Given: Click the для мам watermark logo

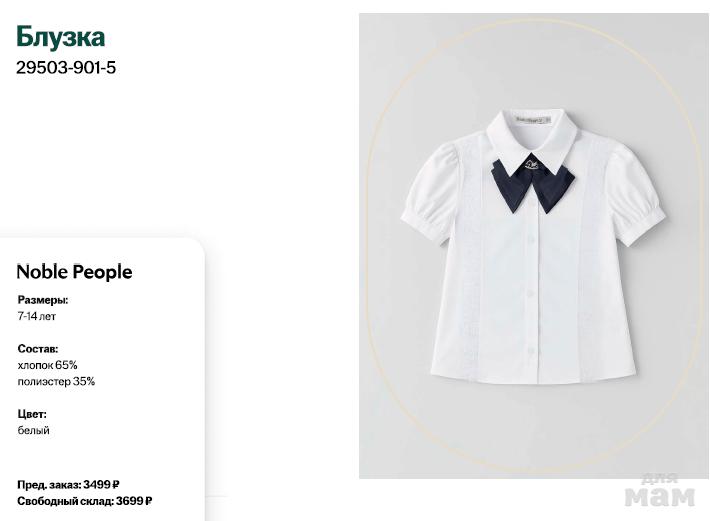Looking at the screenshot, I should [x=659, y=491].
